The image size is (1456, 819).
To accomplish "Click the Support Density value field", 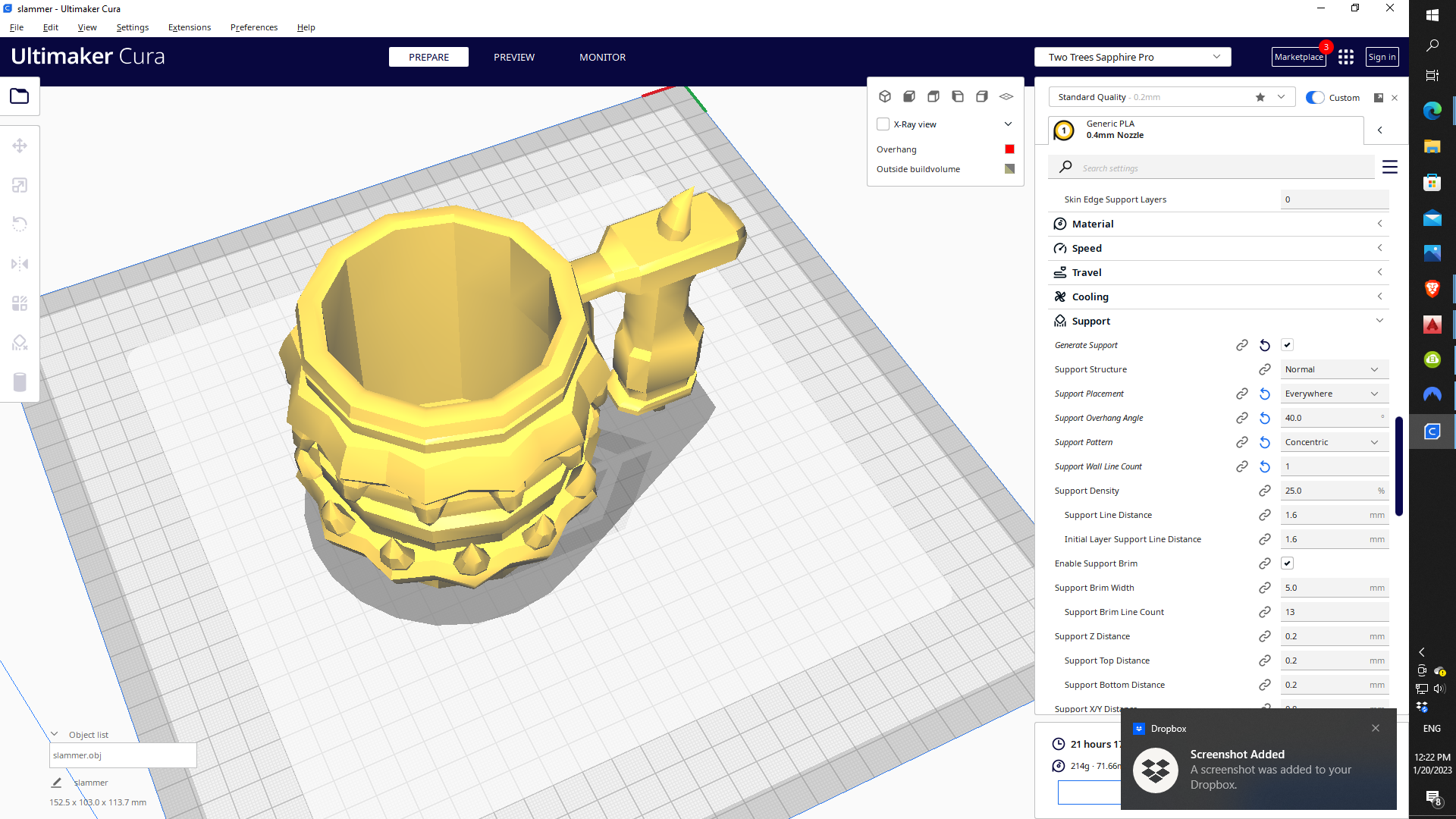I will (x=1335, y=491).
